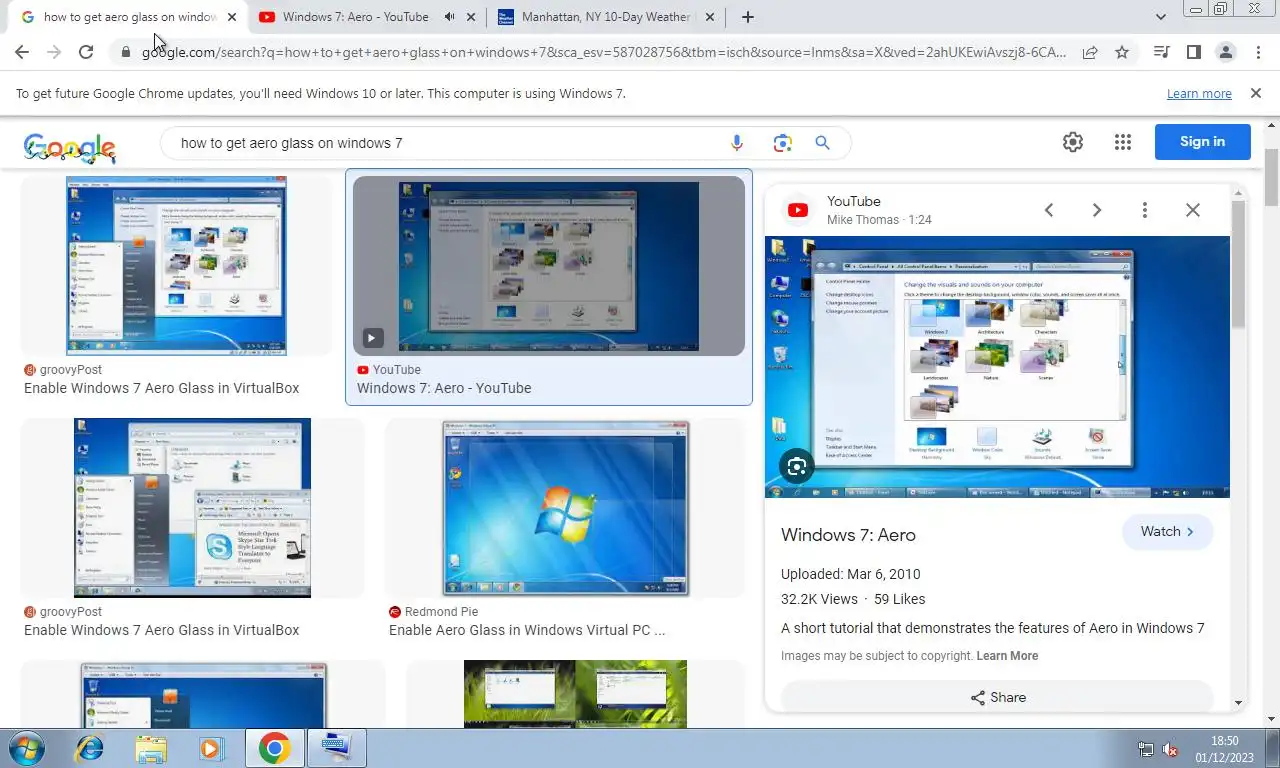The height and width of the screenshot is (768, 1280).
Task: Click the Lens search icon on preview image
Action: [797, 466]
